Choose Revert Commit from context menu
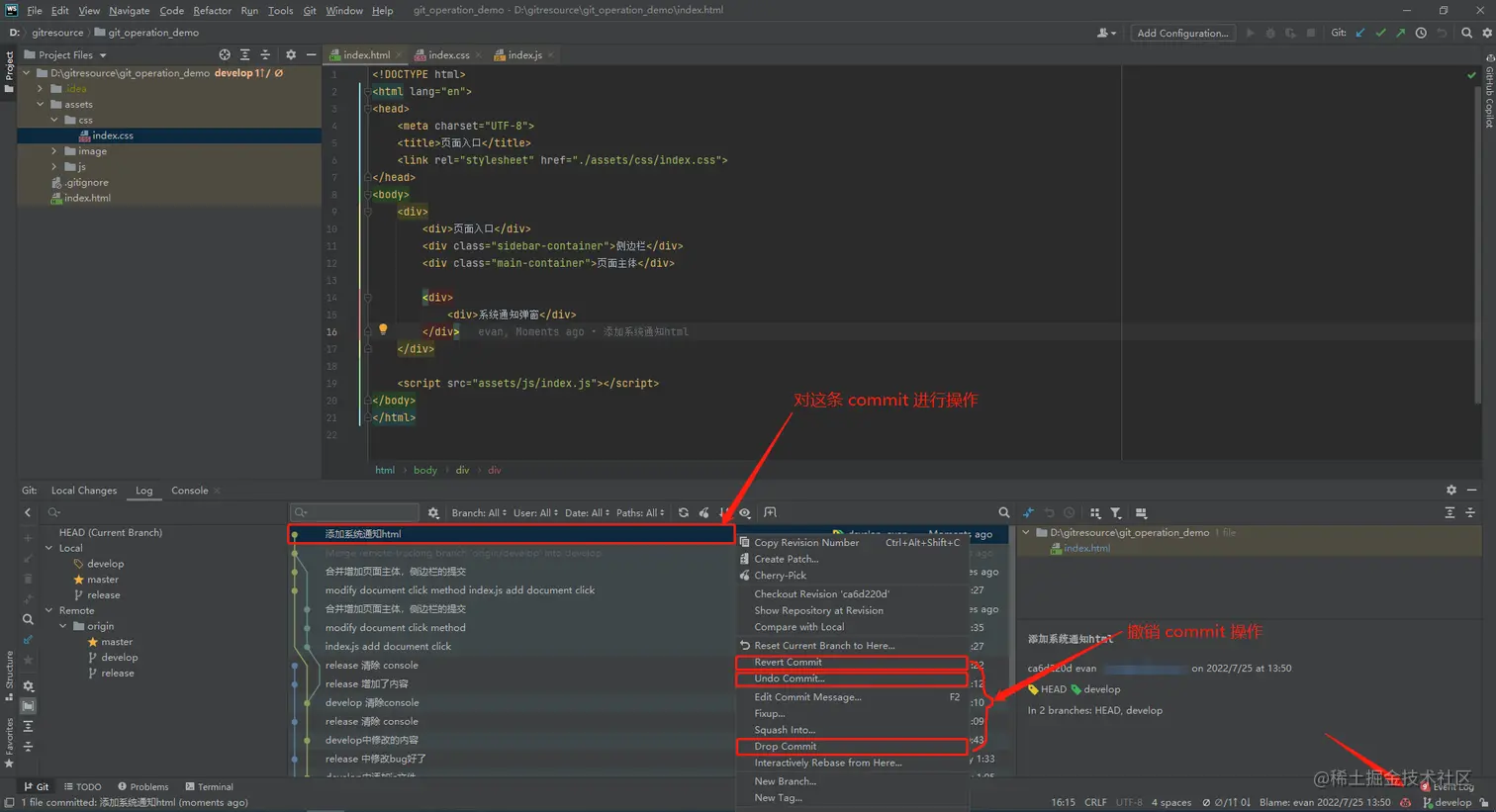The image size is (1496, 812). 788,662
